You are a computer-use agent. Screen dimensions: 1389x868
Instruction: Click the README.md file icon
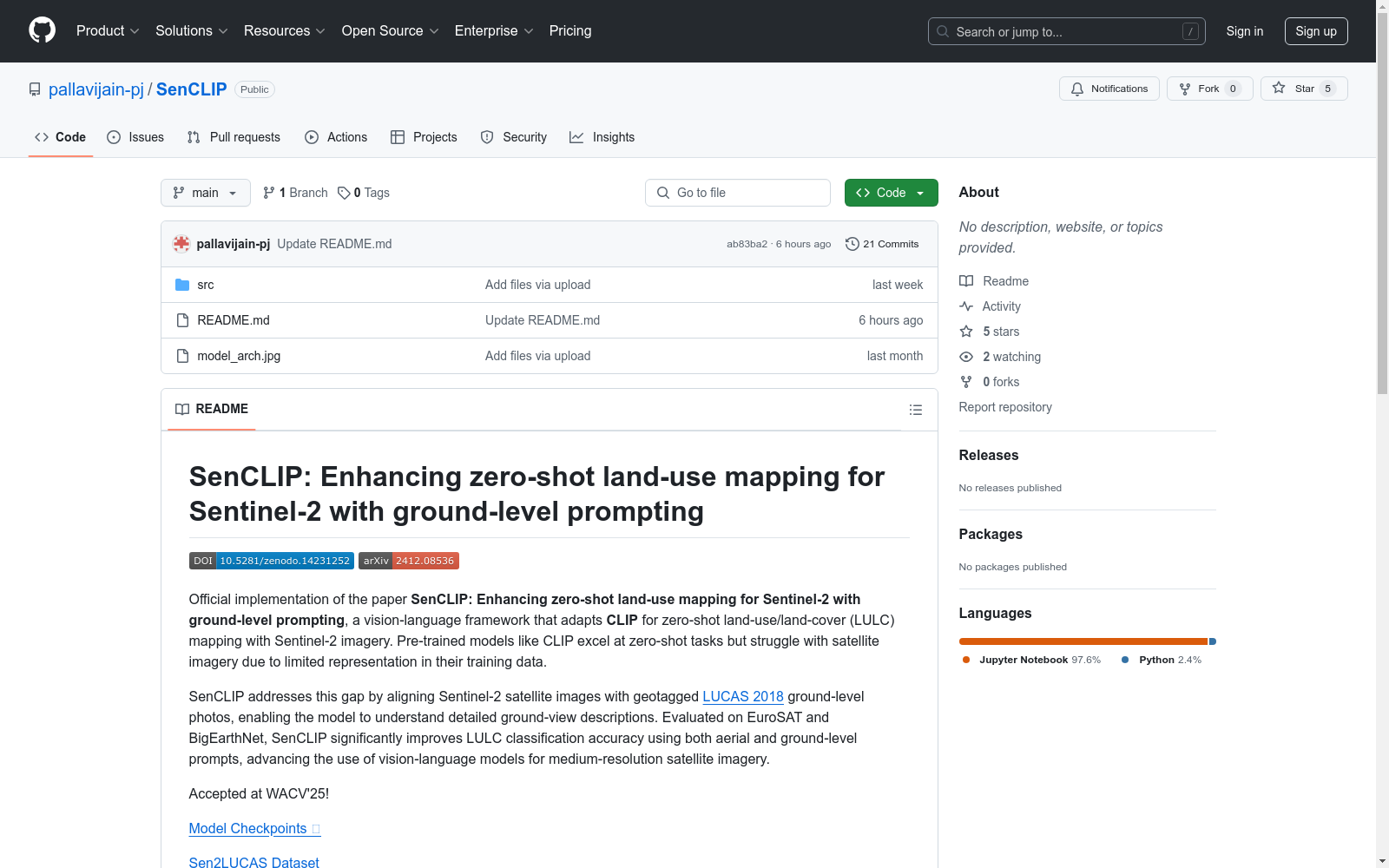tap(182, 320)
